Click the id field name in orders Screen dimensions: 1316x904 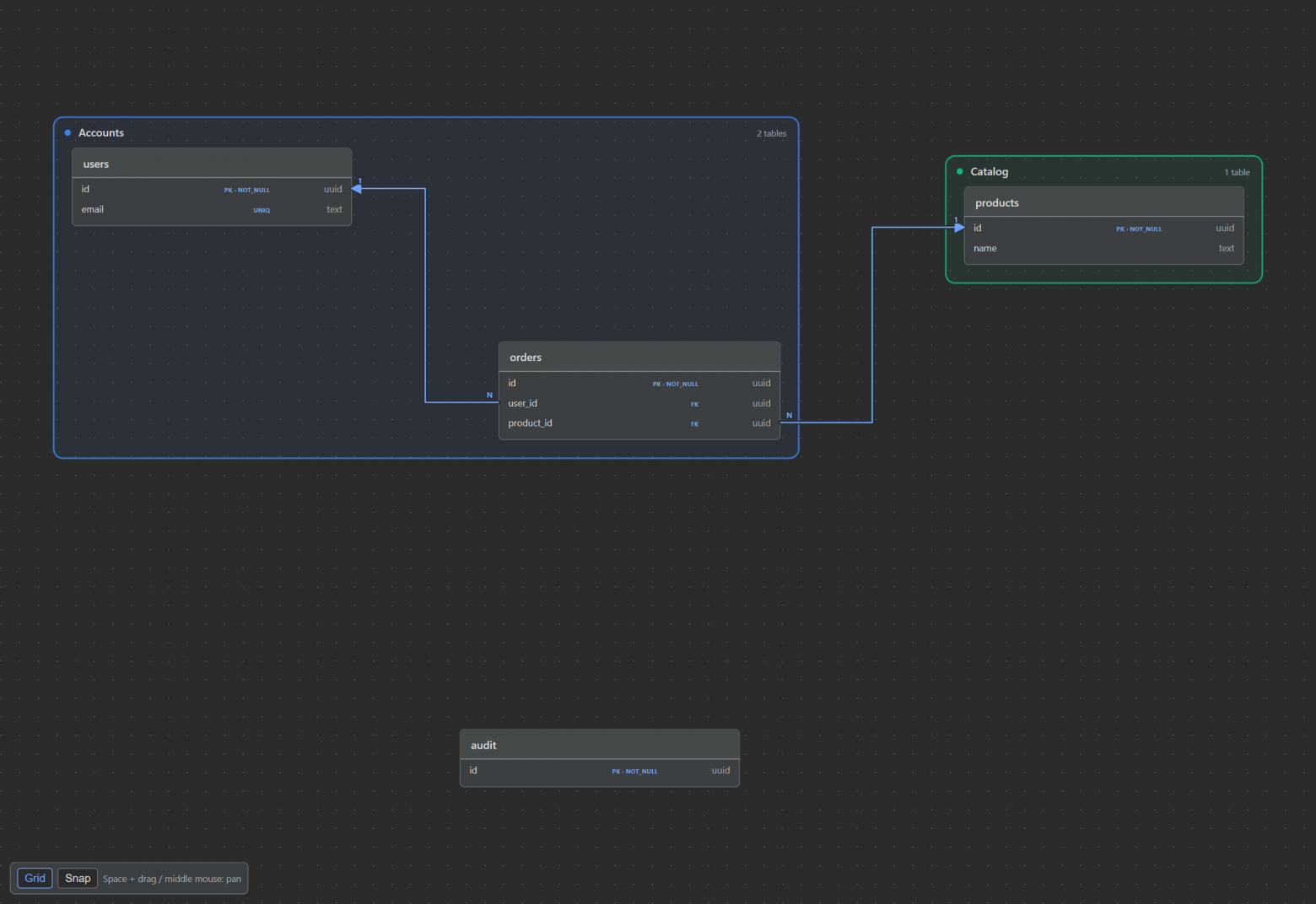(x=512, y=383)
